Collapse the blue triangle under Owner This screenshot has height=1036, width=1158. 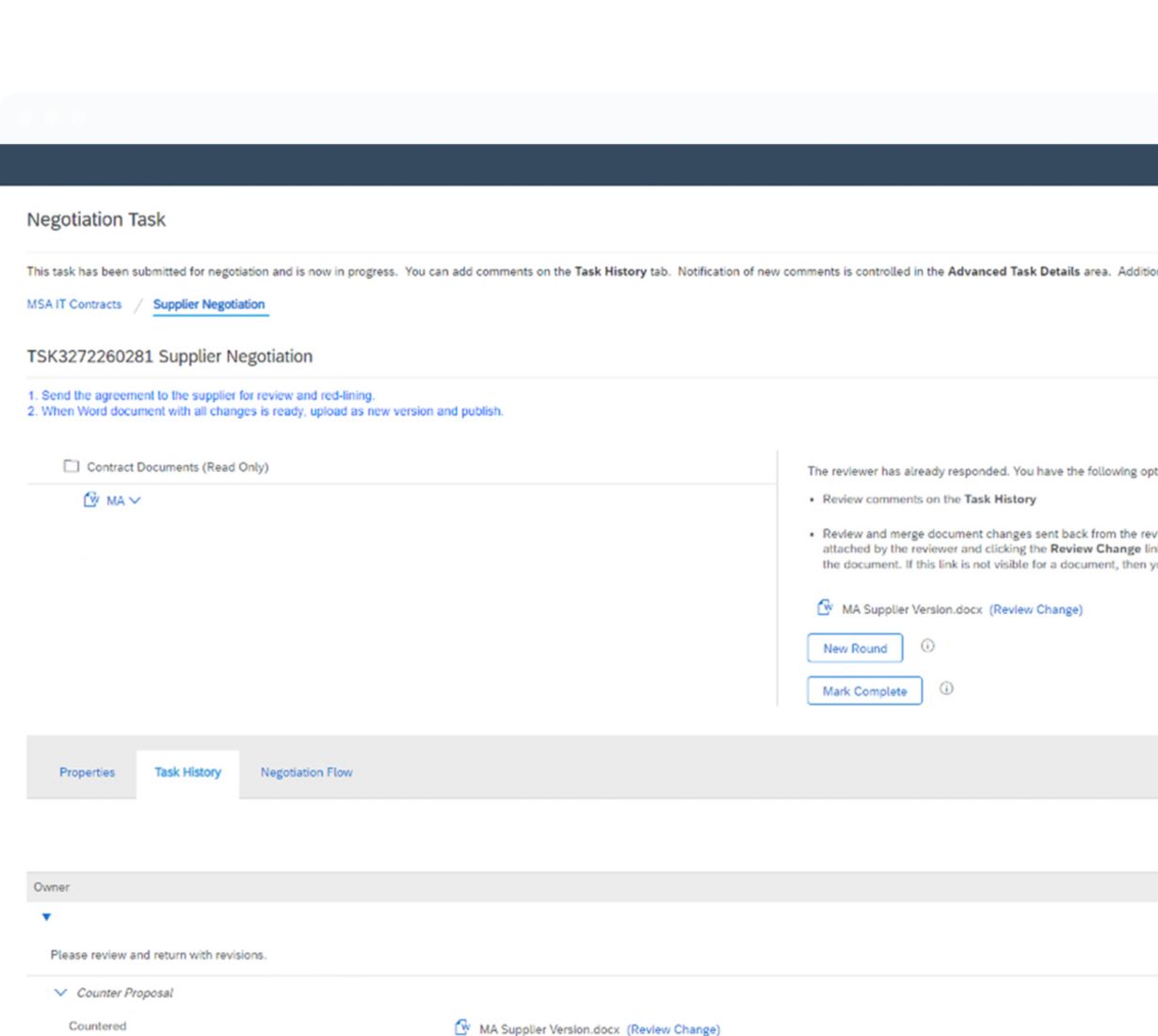(x=46, y=917)
